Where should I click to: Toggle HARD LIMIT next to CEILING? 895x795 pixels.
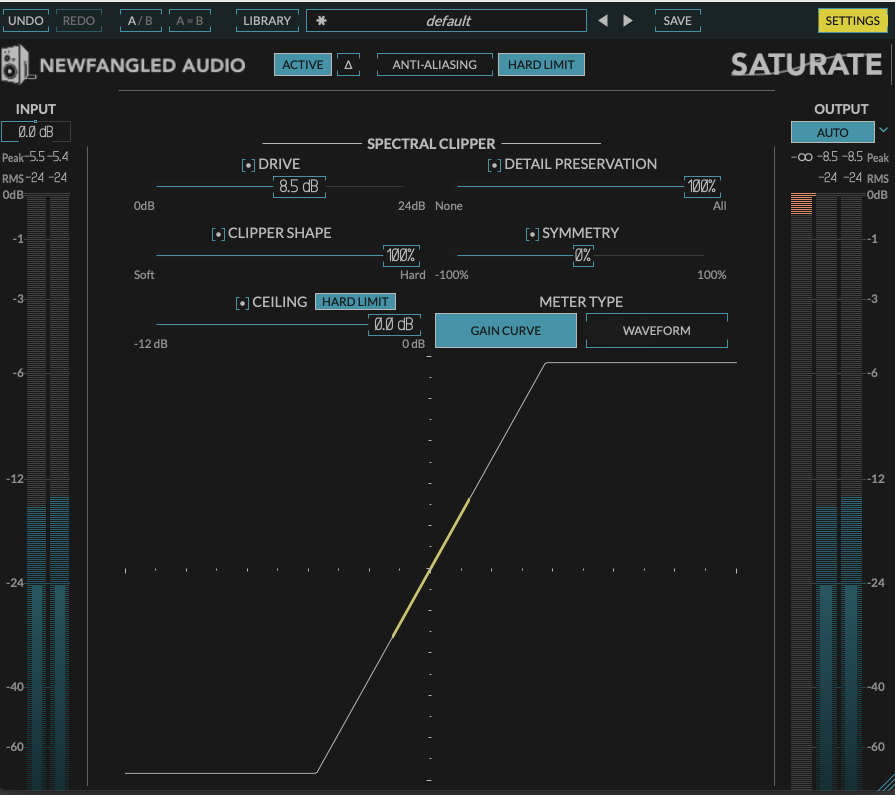[355, 301]
